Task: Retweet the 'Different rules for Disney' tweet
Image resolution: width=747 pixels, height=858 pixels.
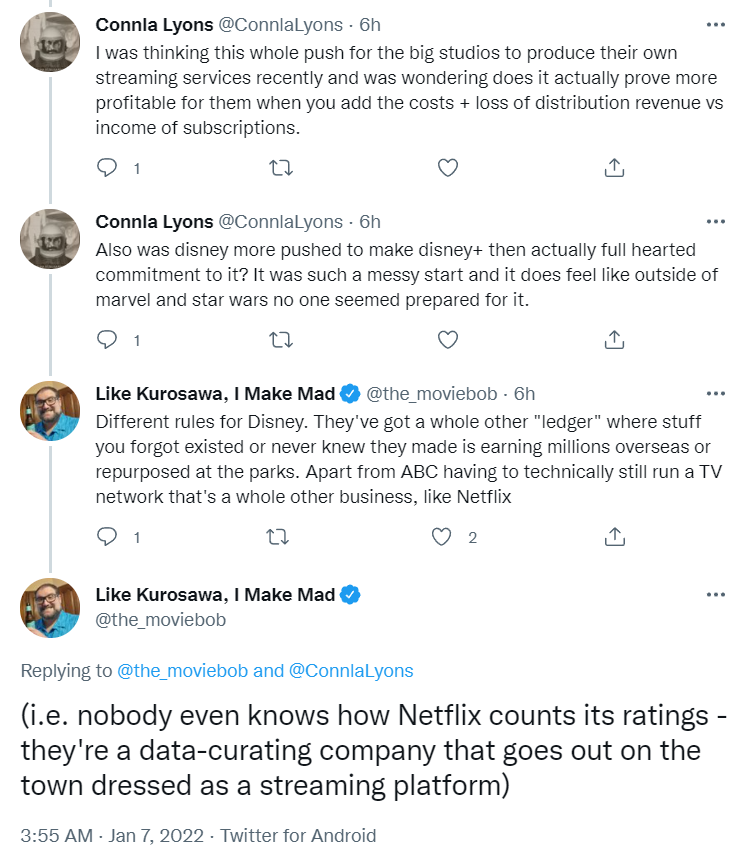Action: coord(281,537)
